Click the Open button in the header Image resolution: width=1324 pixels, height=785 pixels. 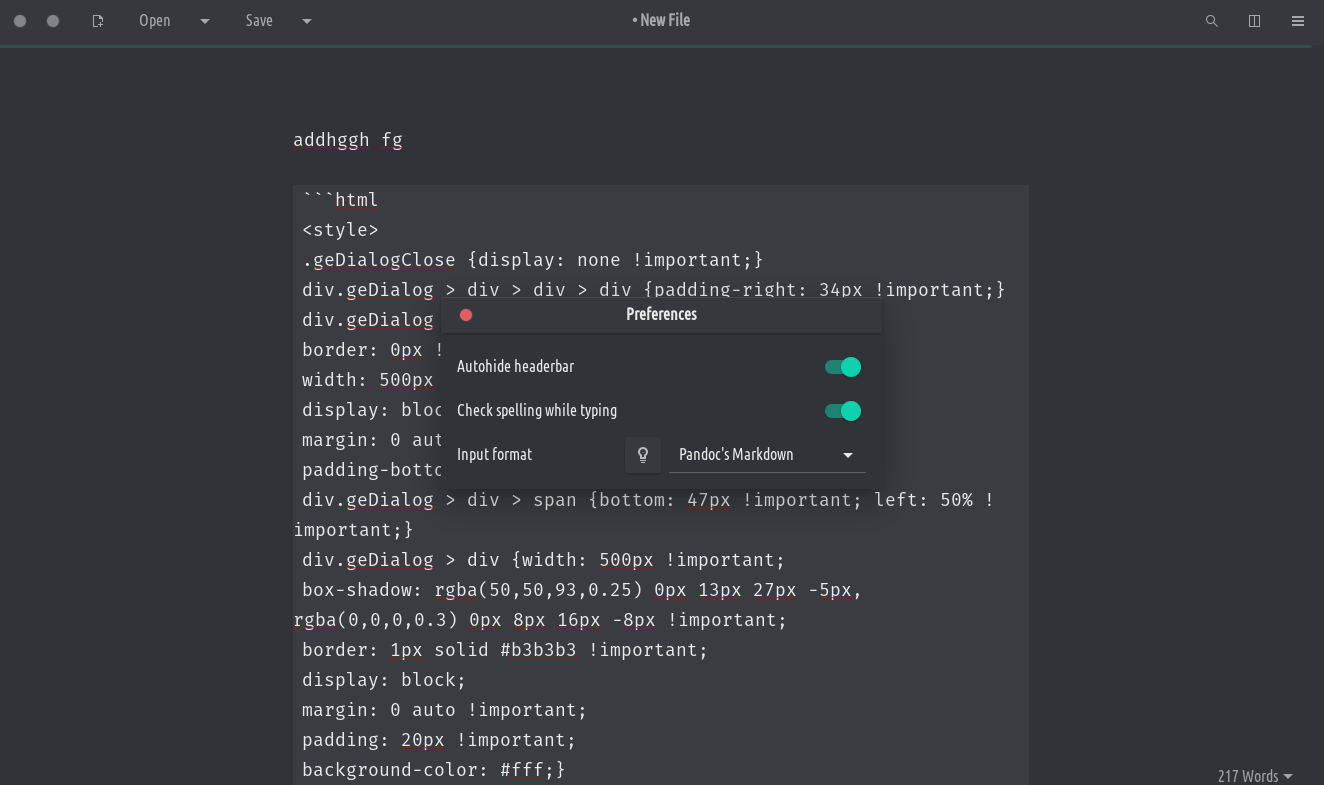[155, 21]
